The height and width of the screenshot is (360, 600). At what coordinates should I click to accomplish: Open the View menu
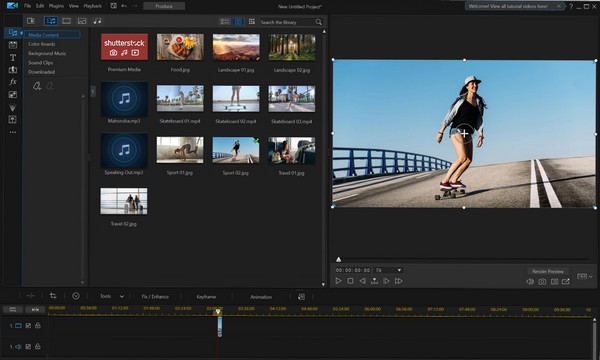tap(74, 6)
